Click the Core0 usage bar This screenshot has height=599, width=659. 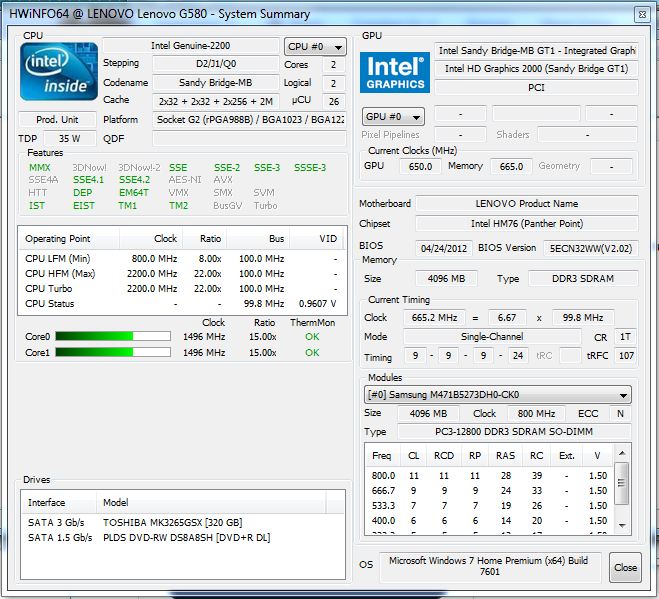[x=113, y=336]
